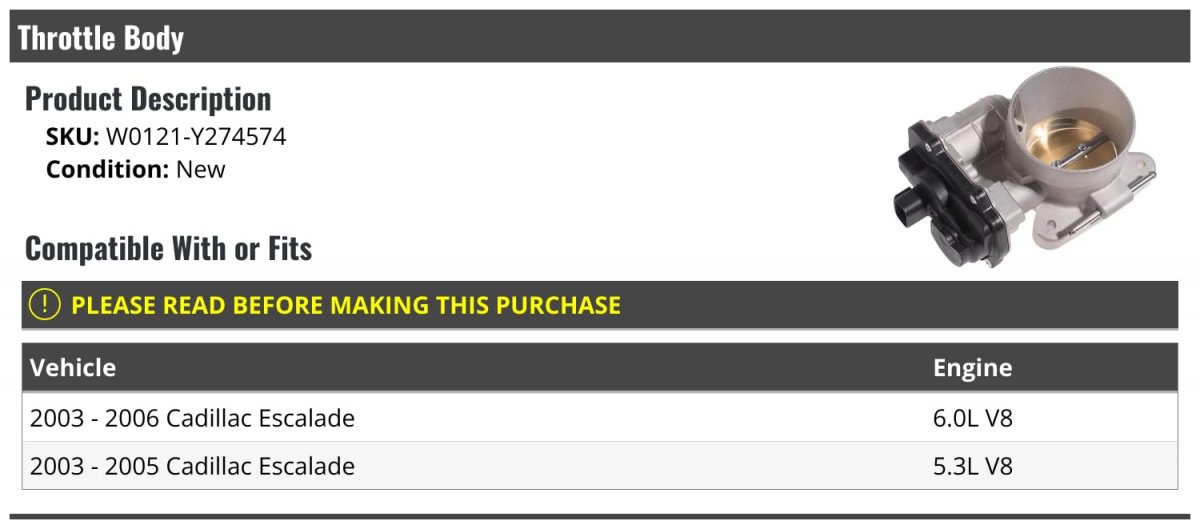Click the "SKU:" label
The image size is (1200, 529).
point(72,136)
